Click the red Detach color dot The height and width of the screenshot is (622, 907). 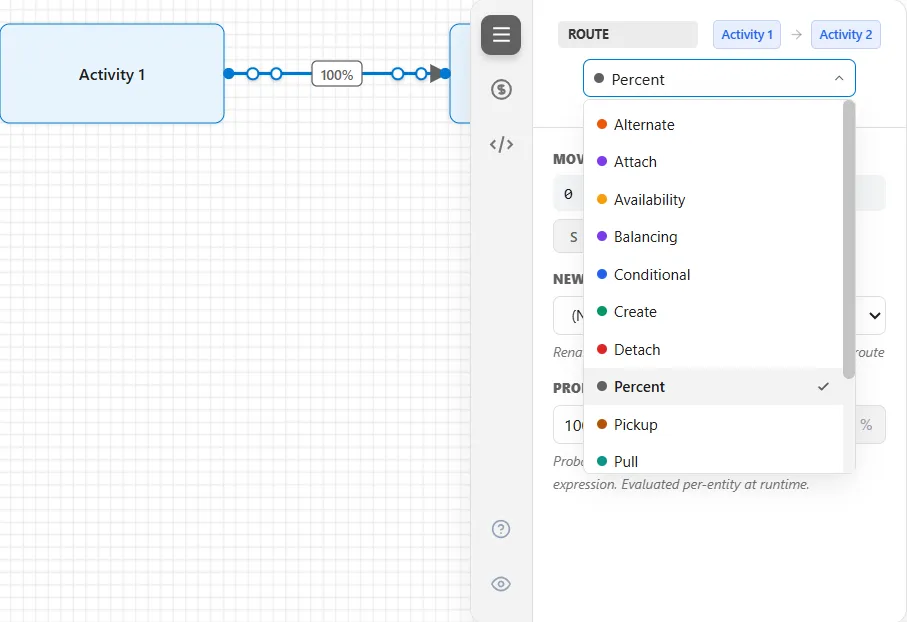click(602, 349)
